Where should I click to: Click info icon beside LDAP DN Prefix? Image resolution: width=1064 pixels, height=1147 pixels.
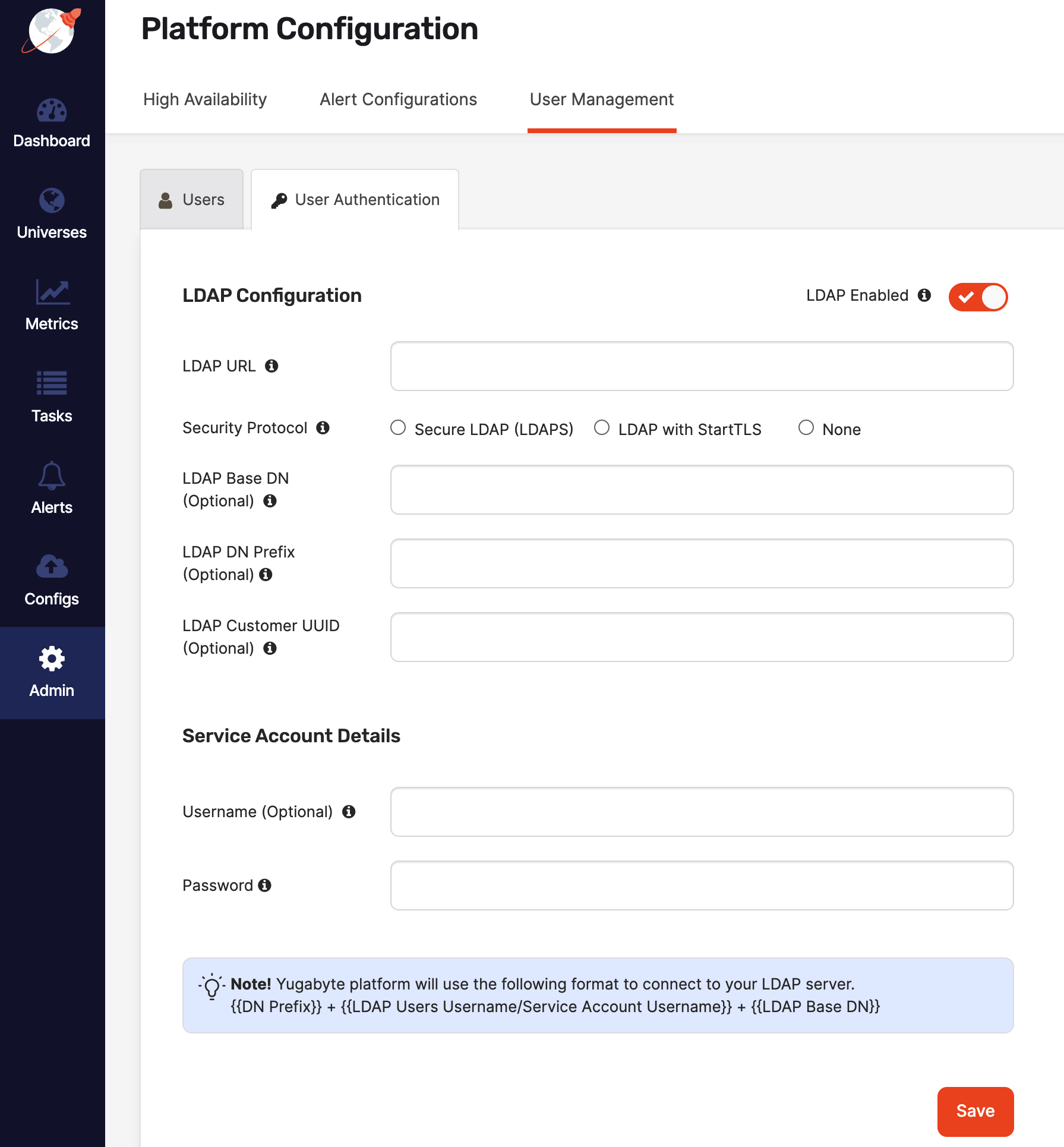pyautogui.click(x=266, y=575)
